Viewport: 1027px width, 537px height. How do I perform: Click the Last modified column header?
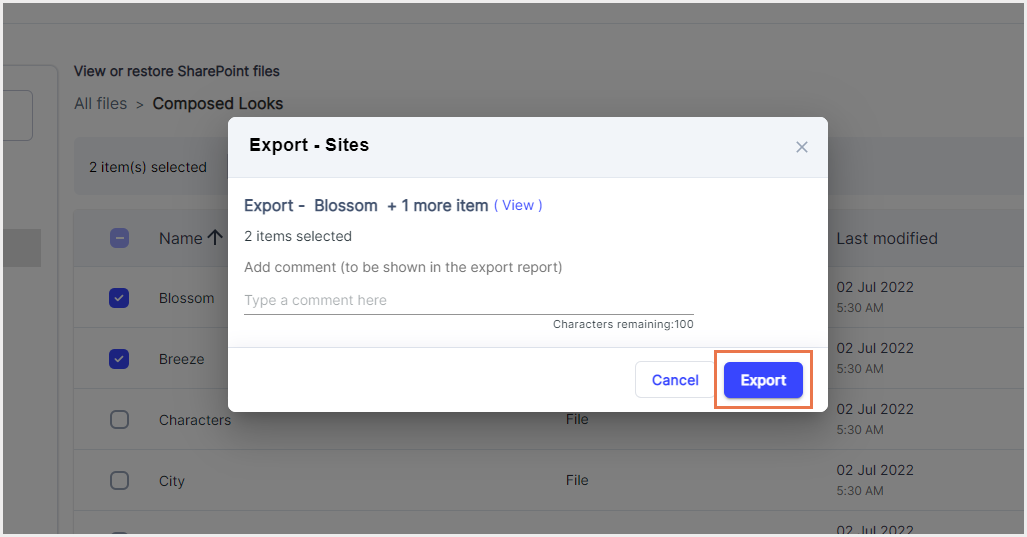(887, 238)
